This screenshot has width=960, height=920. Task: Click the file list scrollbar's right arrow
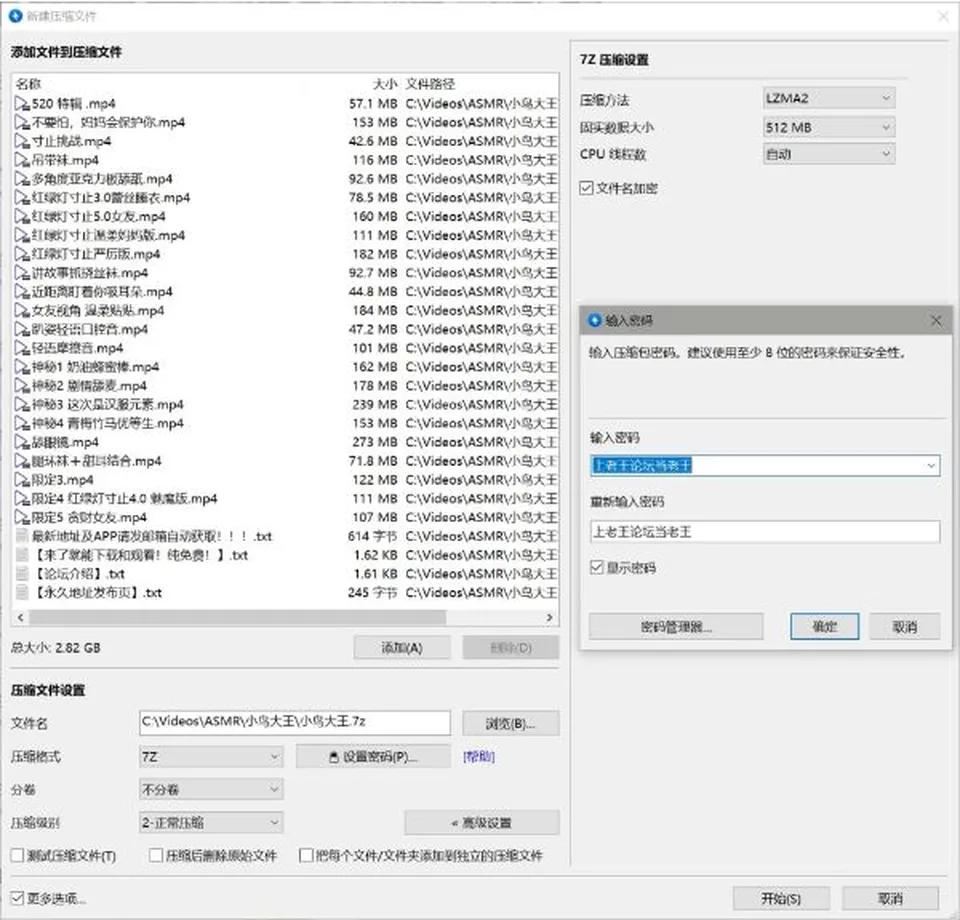click(549, 618)
